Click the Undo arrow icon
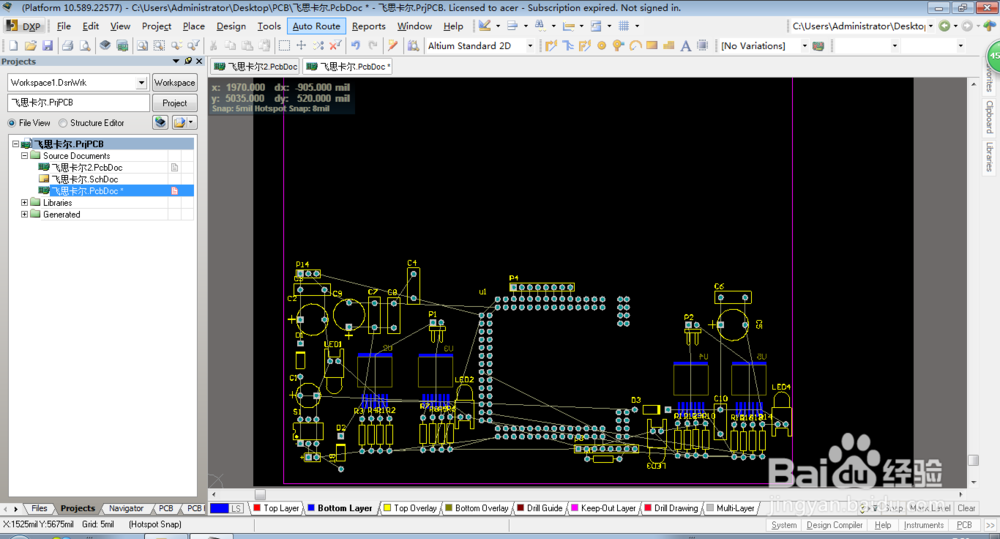This screenshot has width=1000, height=539. (x=356, y=46)
